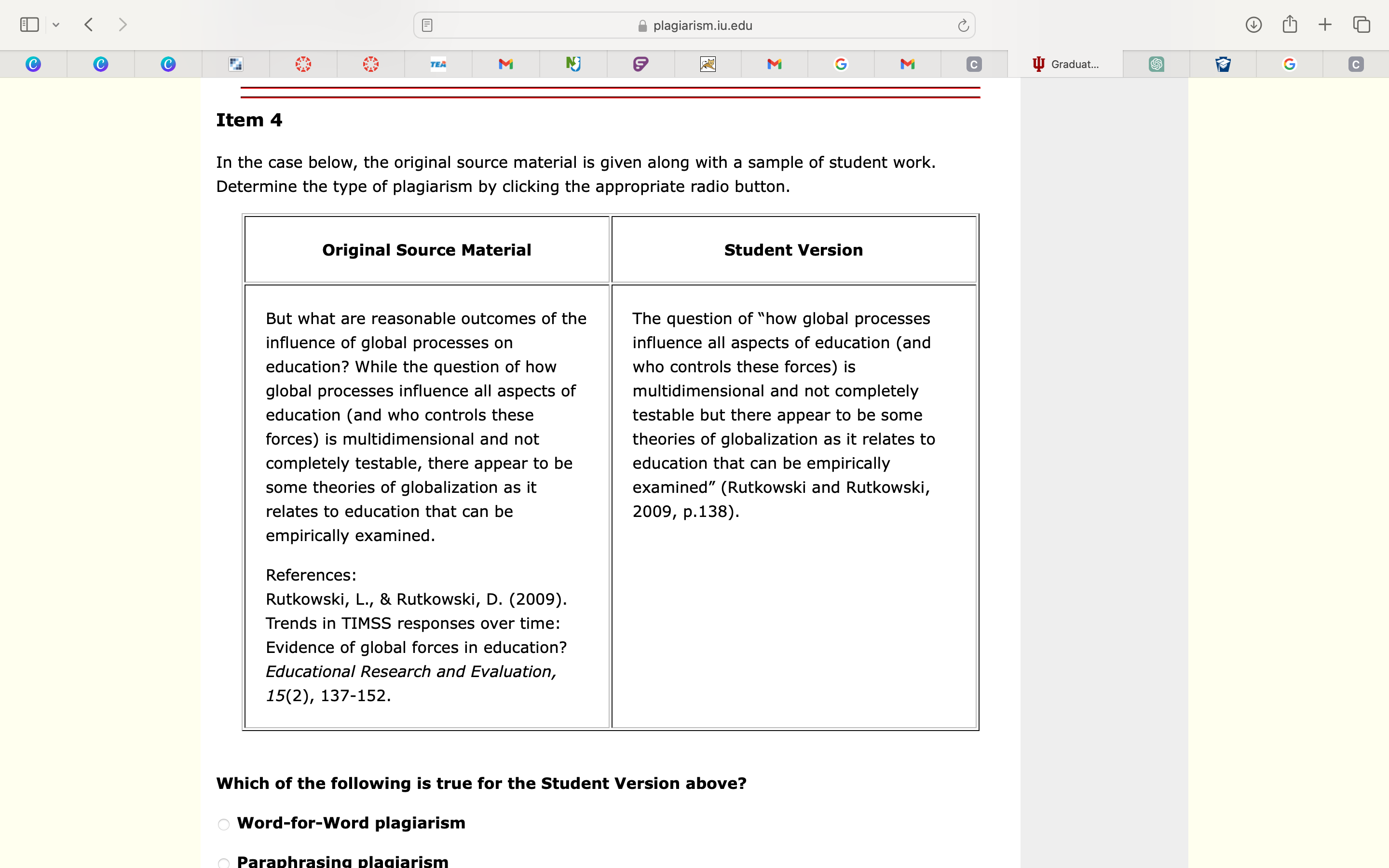
Task: Show the tab overview icon
Action: click(x=1362, y=25)
